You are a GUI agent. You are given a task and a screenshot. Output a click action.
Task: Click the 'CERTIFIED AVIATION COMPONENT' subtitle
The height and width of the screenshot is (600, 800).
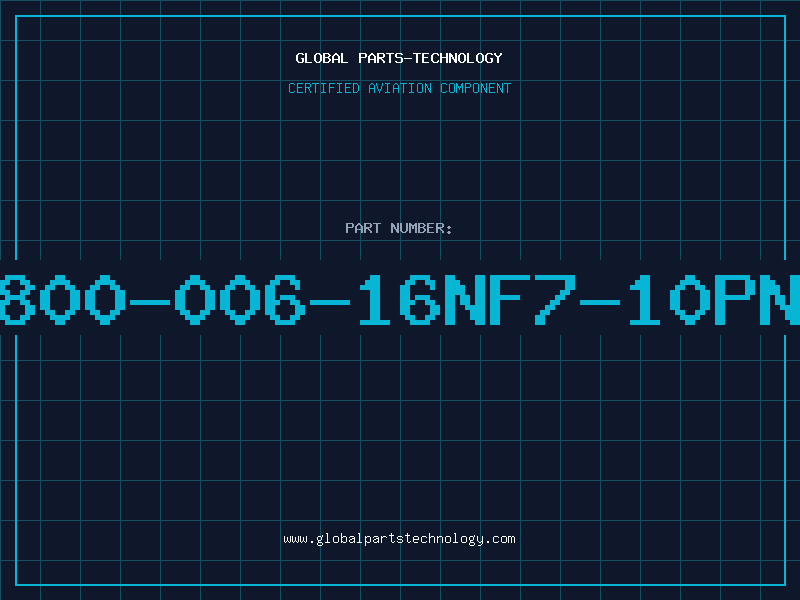click(399, 88)
